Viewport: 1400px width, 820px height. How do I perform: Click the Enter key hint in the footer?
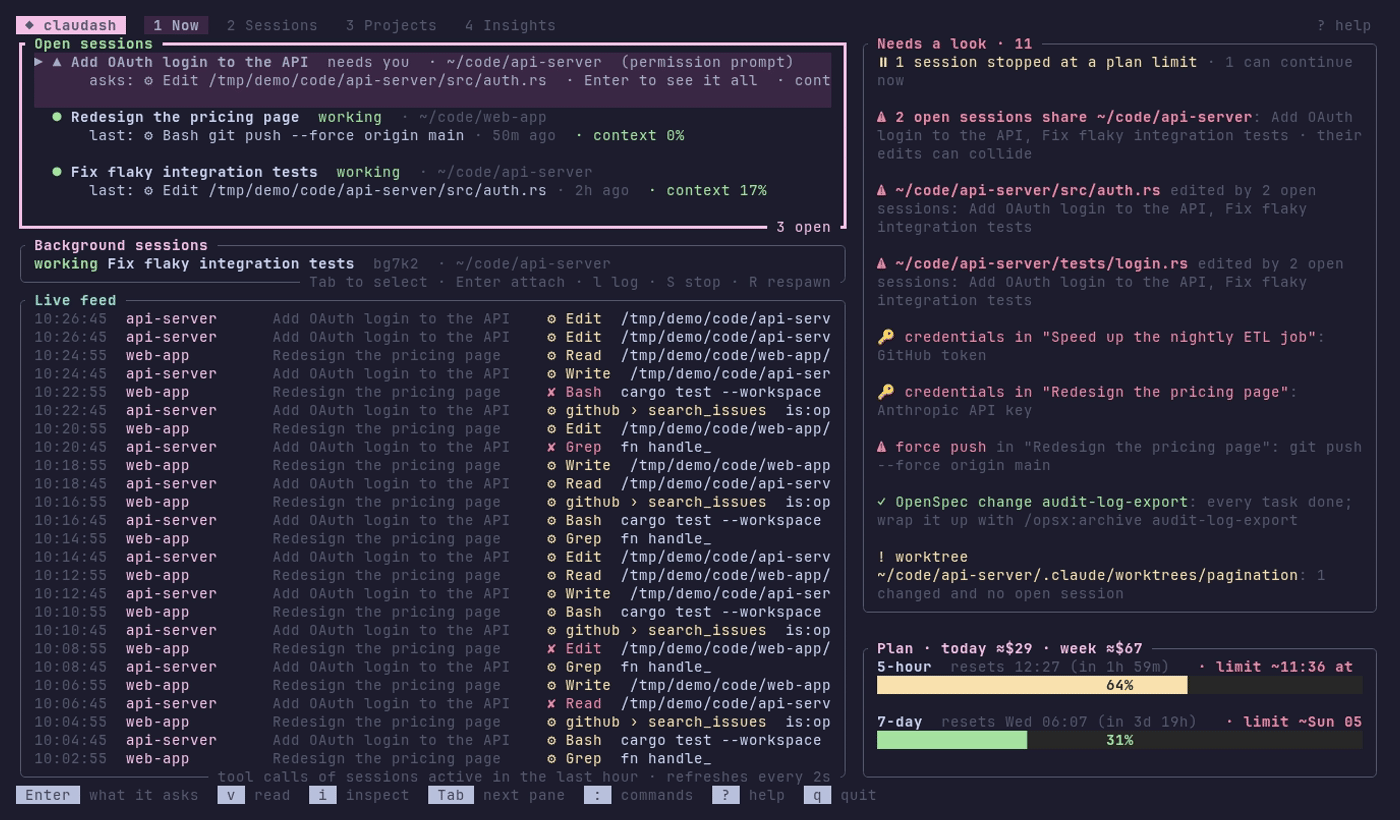click(x=48, y=795)
